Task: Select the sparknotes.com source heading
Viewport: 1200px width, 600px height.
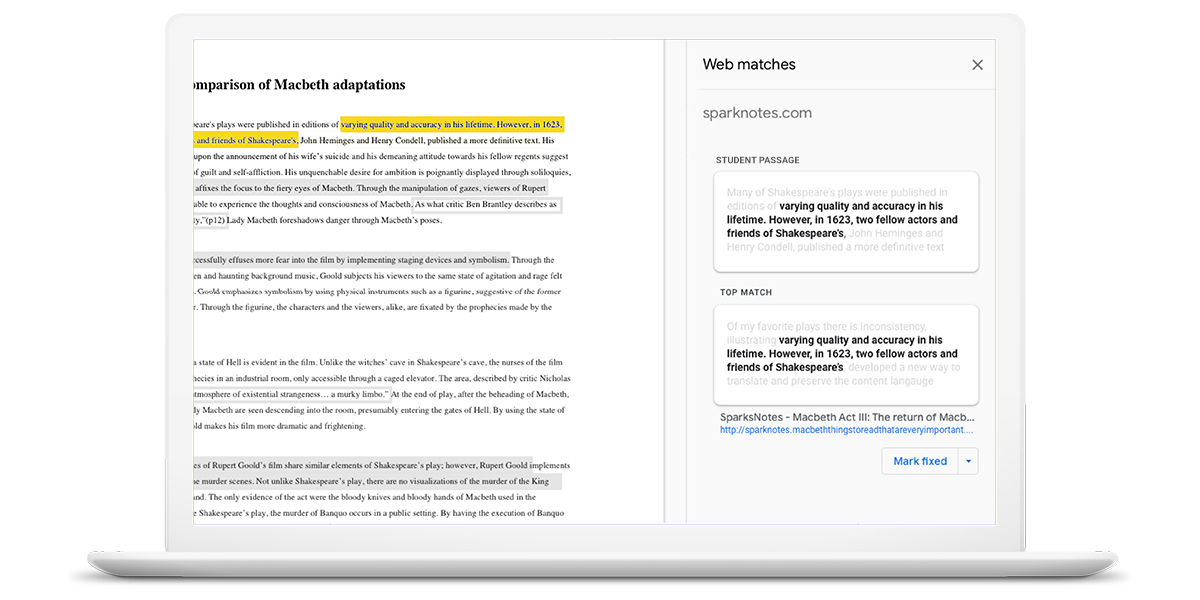Action: [757, 113]
